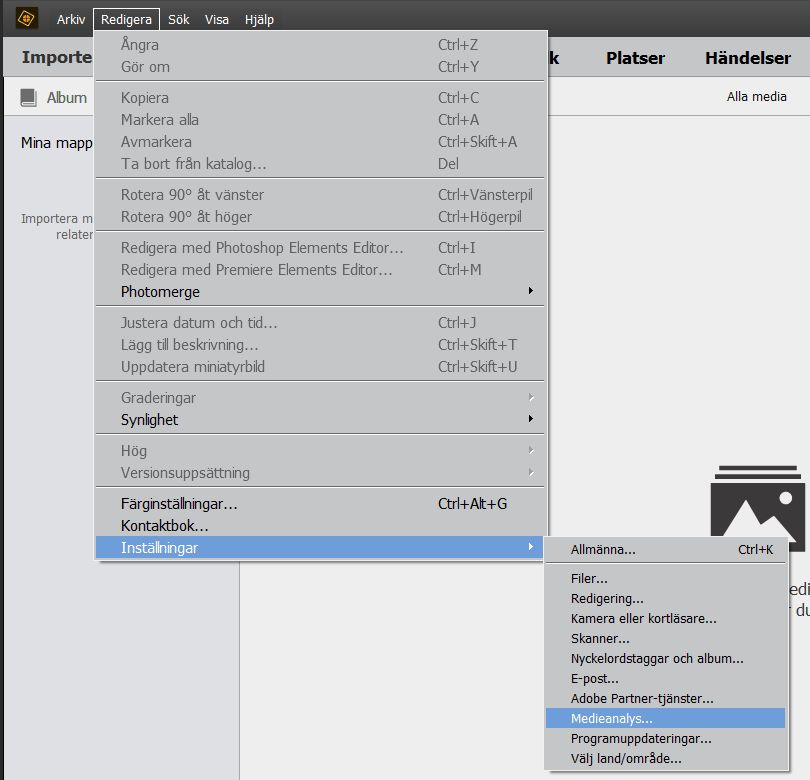
Task: Open Allmänna... preferences
Action: [666, 550]
